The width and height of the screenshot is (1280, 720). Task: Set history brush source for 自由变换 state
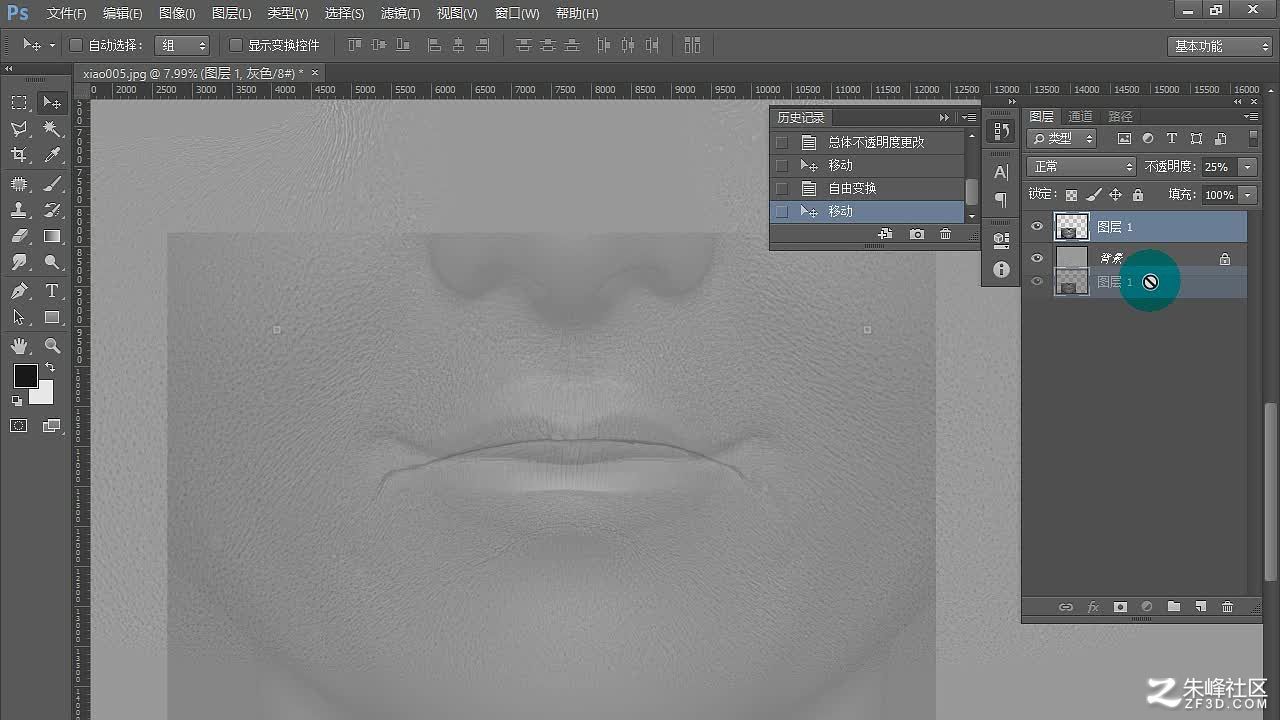coord(782,188)
